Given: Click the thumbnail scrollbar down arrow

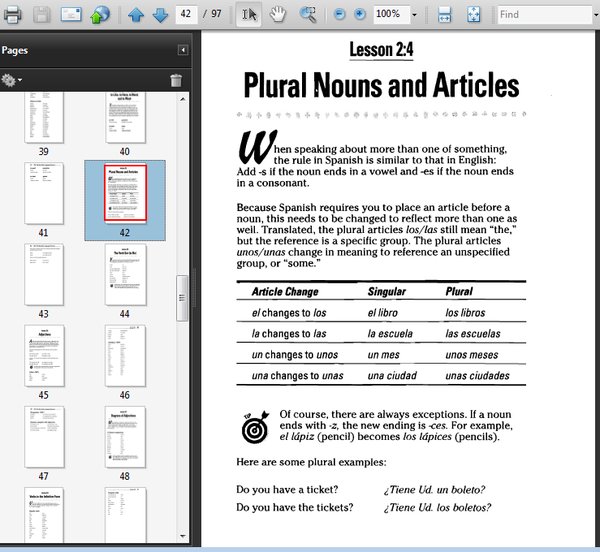Looking at the screenshot, I should coord(183,536).
